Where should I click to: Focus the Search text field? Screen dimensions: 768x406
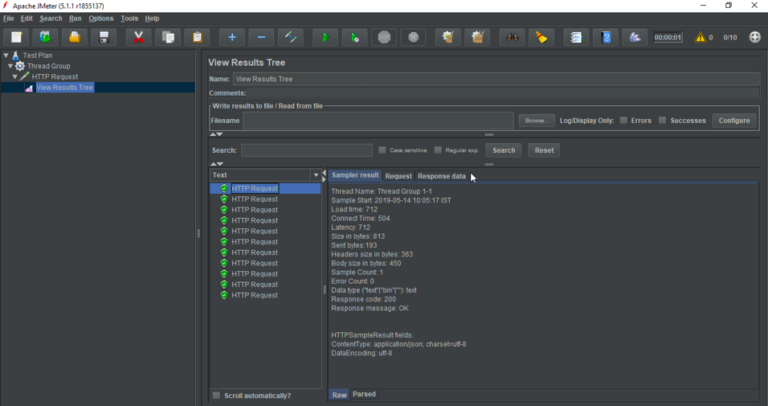(307, 150)
